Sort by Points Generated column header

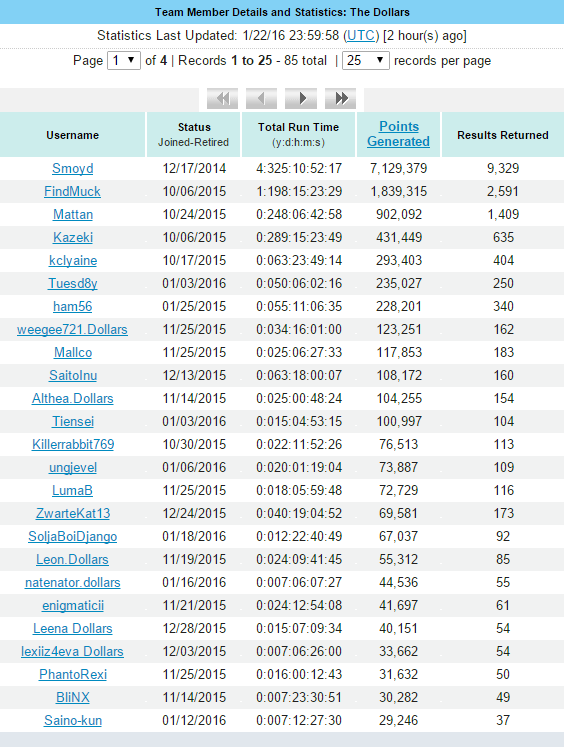pos(399,134)
